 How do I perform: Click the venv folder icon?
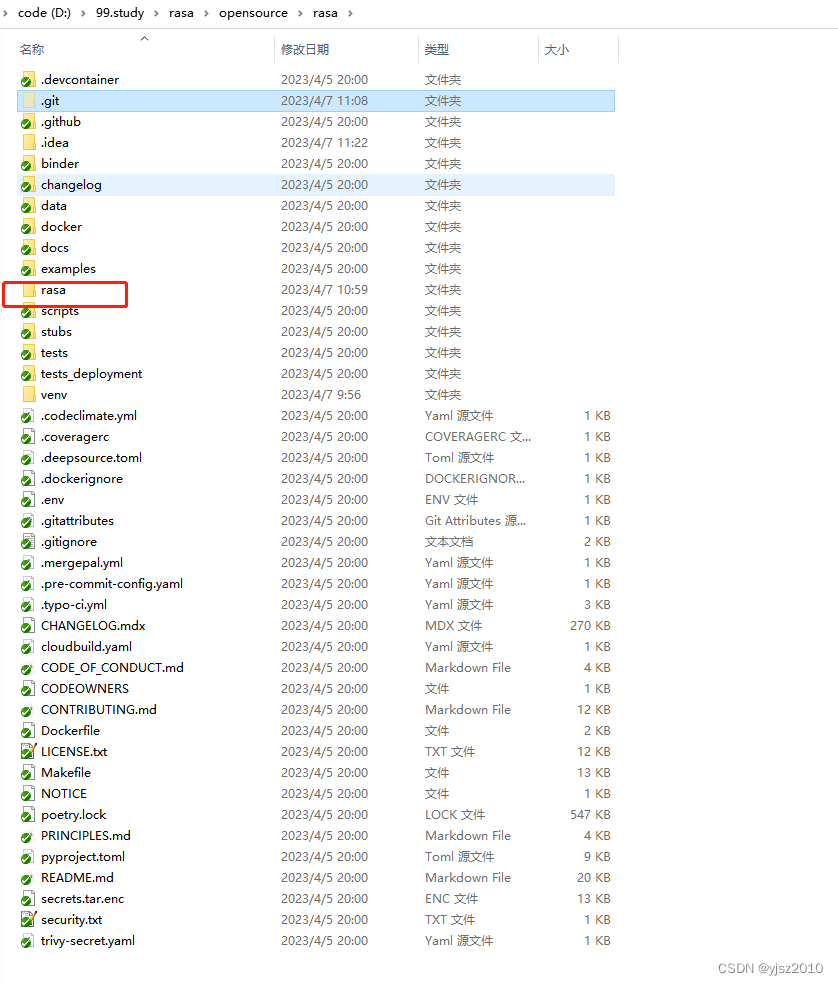tap(28, 395)
